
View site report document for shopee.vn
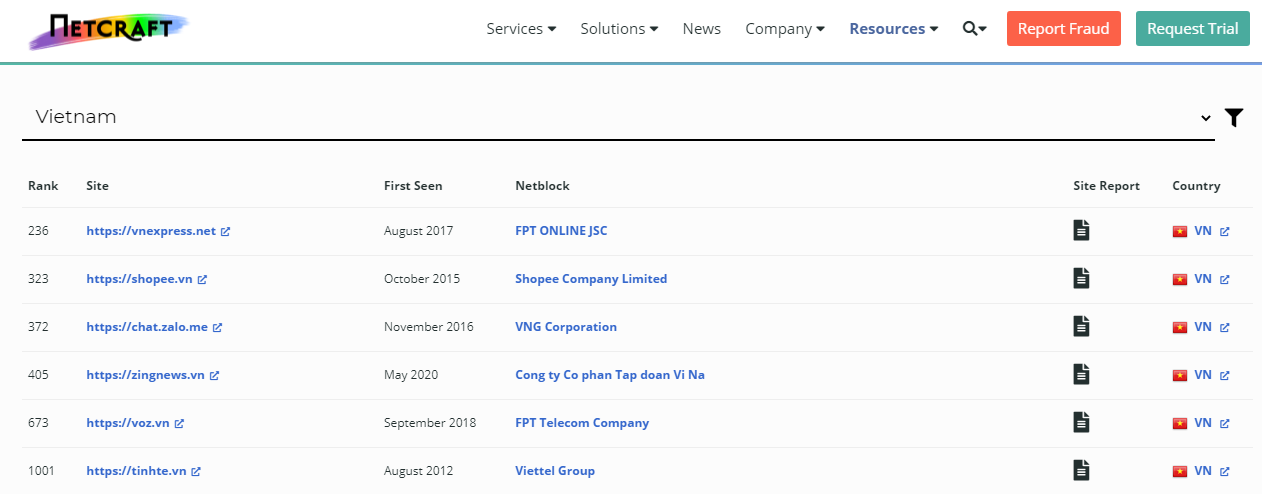[x=1081, y=278]
